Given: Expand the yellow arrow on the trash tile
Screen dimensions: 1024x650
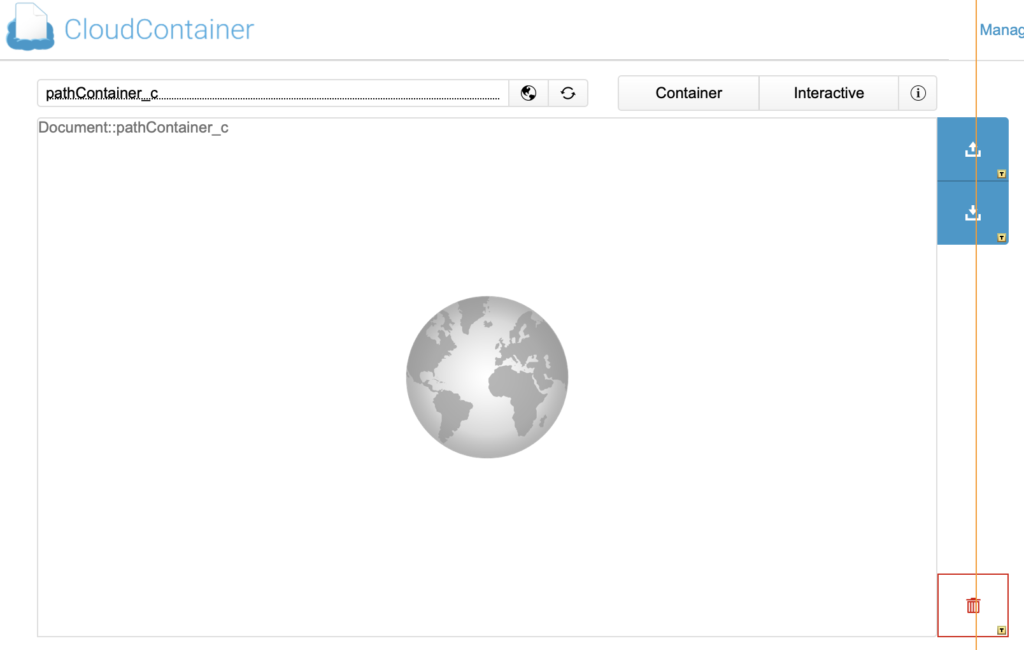Looking at the screenshot, I should (x=1001, y=630).
